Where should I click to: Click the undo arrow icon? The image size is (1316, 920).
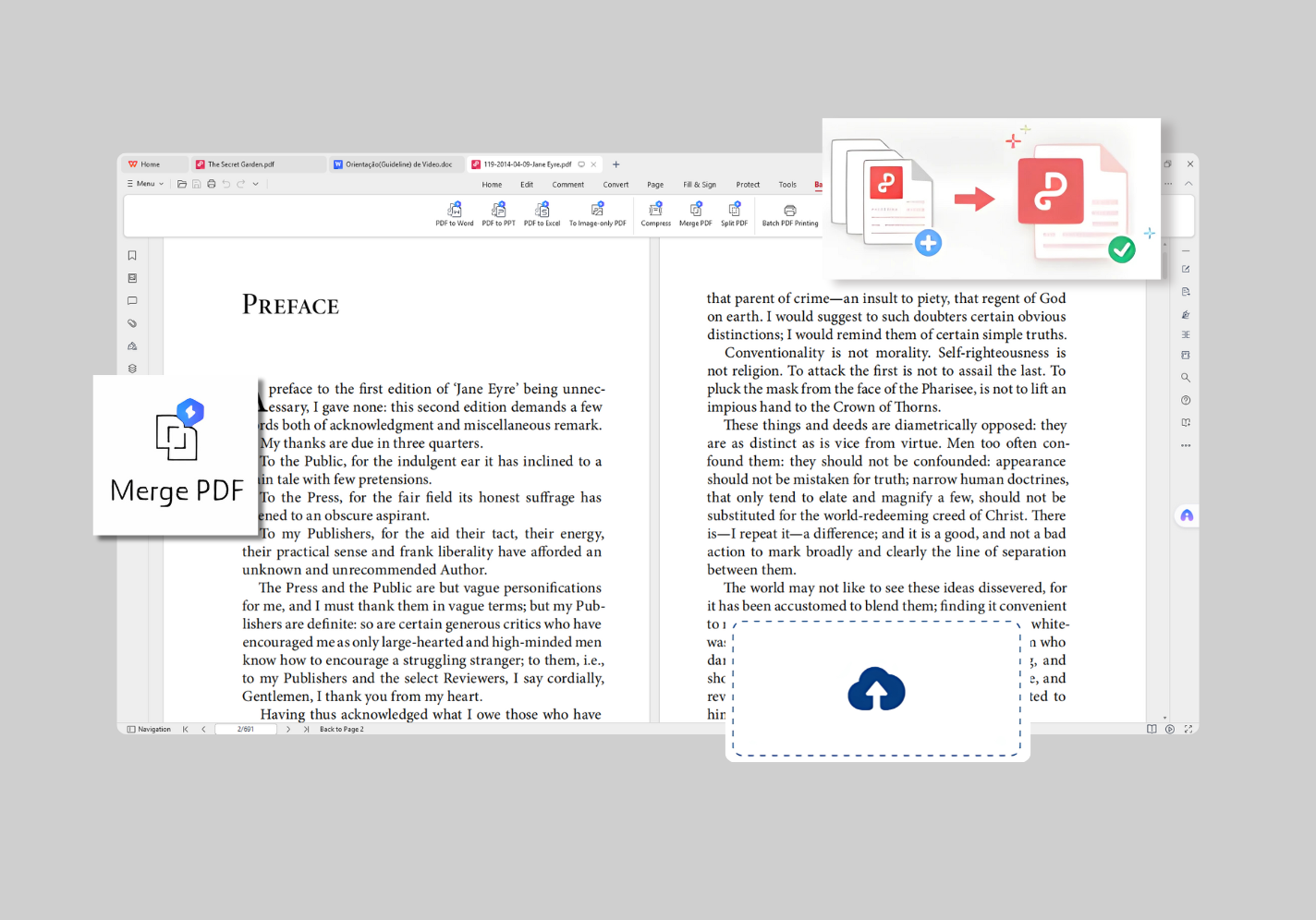coord(226,184)
